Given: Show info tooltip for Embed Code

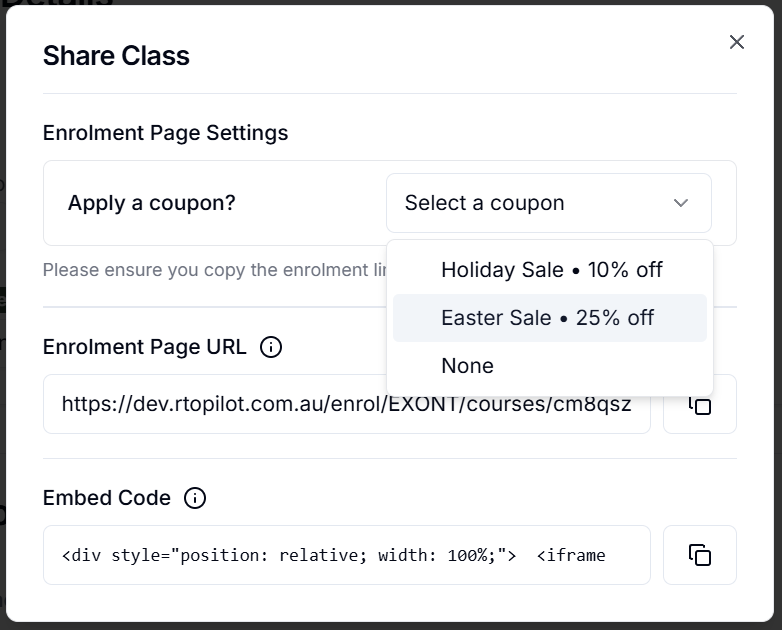Looking at the screenshot, I should (195, 498).
